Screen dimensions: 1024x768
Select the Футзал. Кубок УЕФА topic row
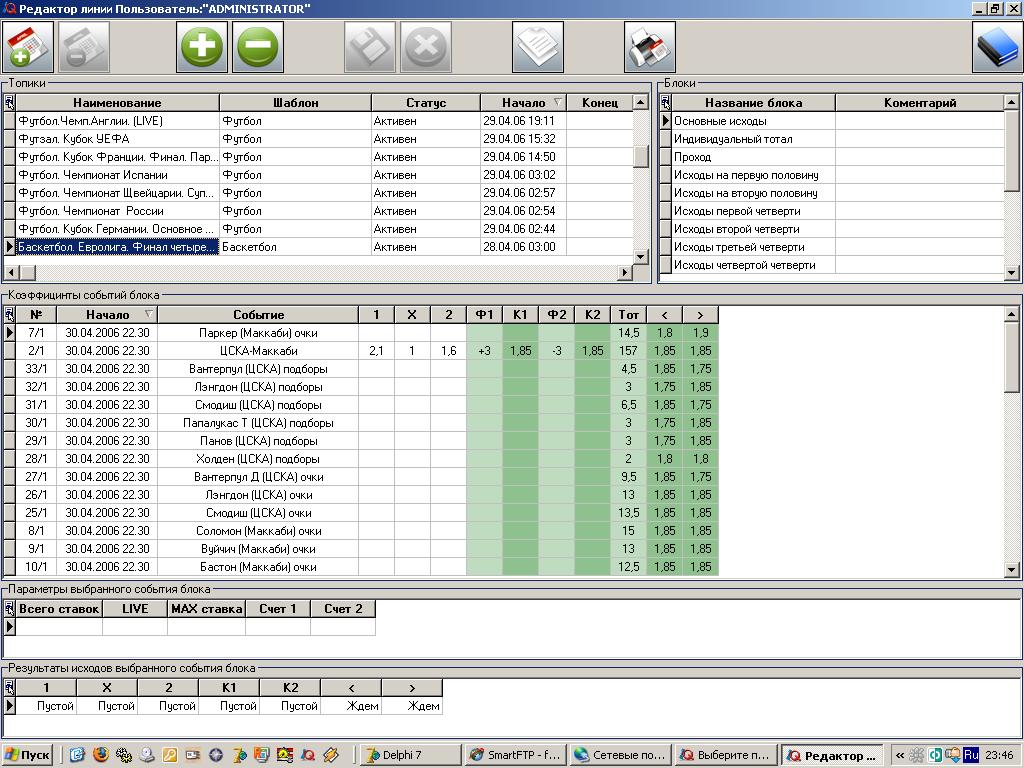coord(318,139)
